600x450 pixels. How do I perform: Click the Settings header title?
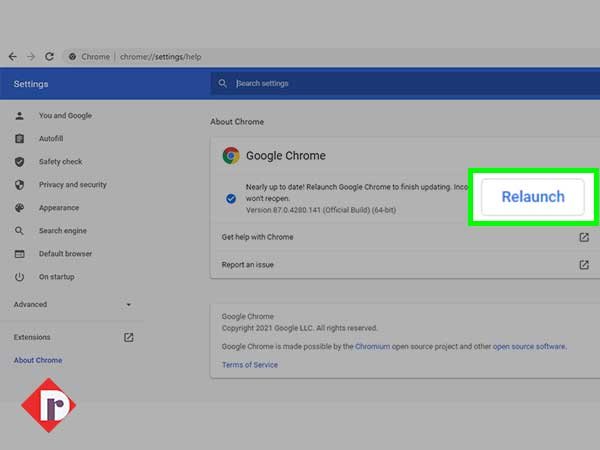coord(31,84)
